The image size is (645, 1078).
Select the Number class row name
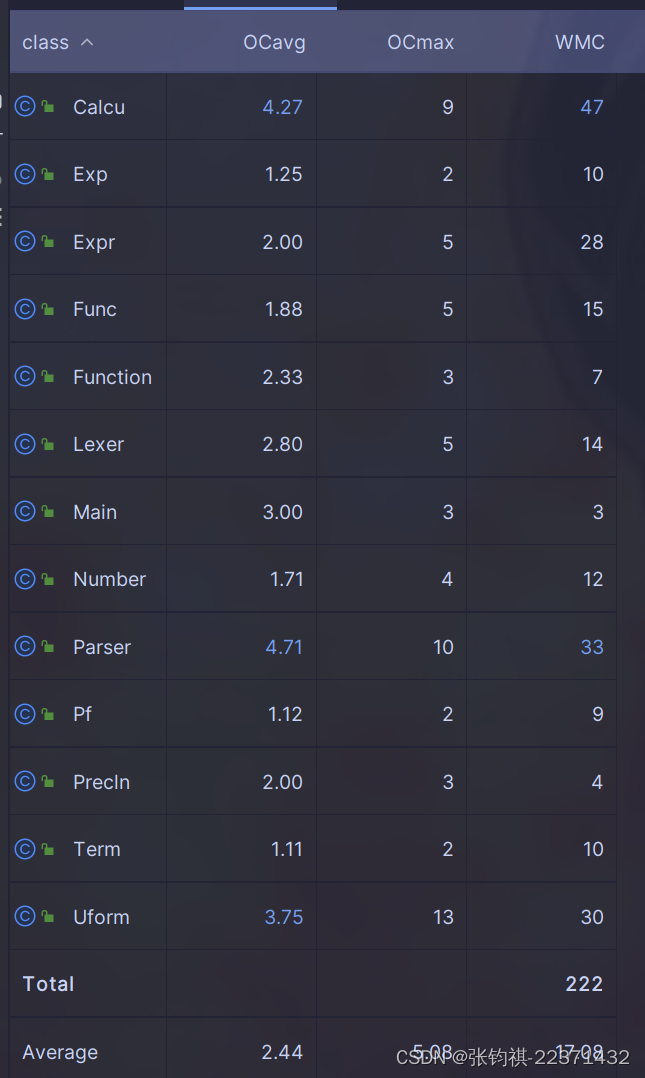[x=109, y=579]
